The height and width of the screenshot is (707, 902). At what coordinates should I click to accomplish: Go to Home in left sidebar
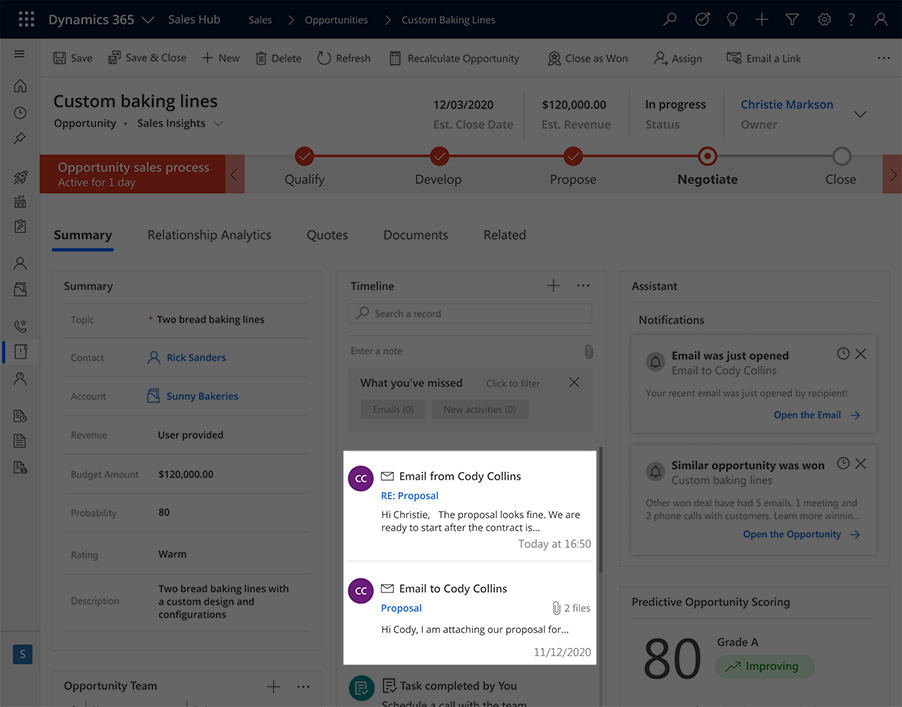point(20,86)
